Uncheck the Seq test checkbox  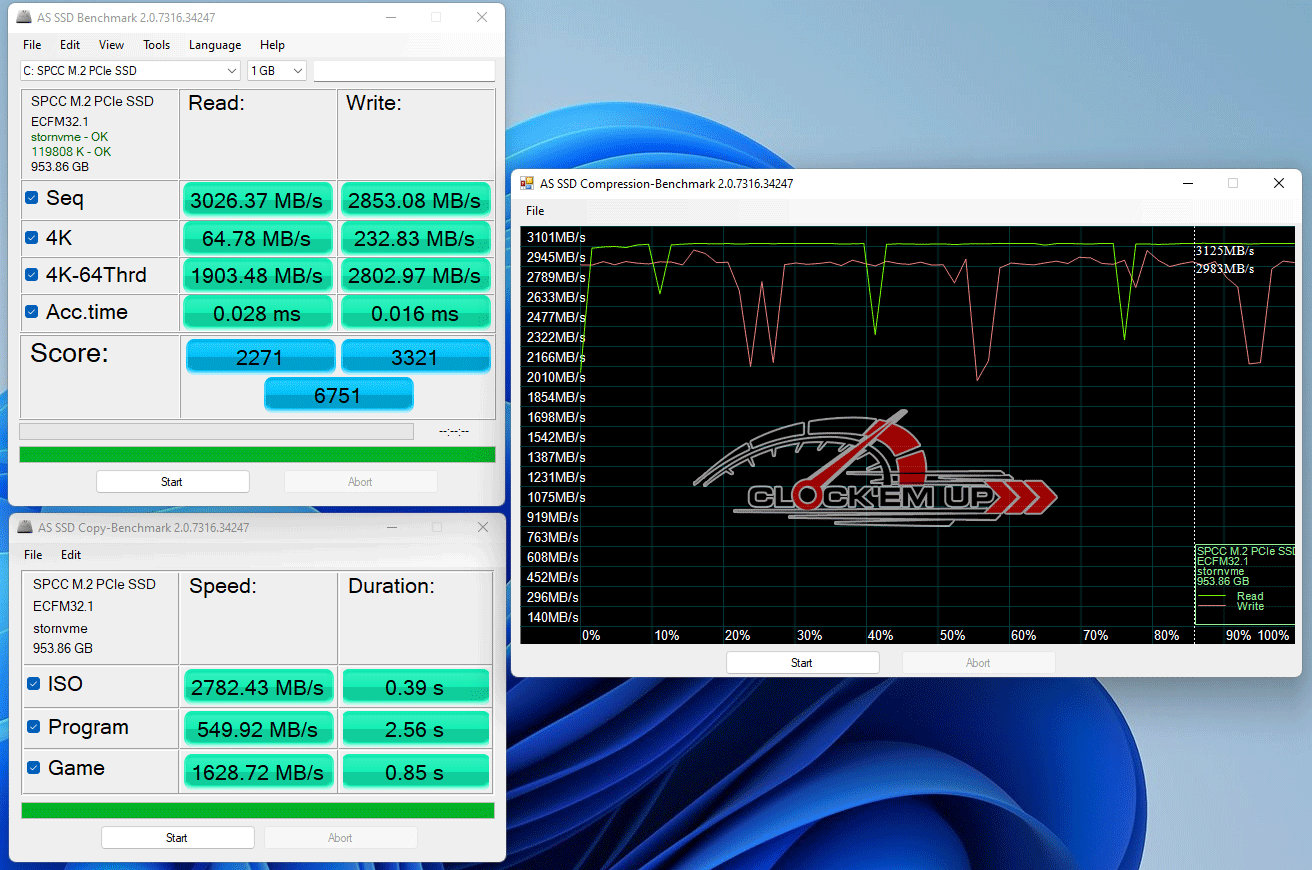click(32, 198)
